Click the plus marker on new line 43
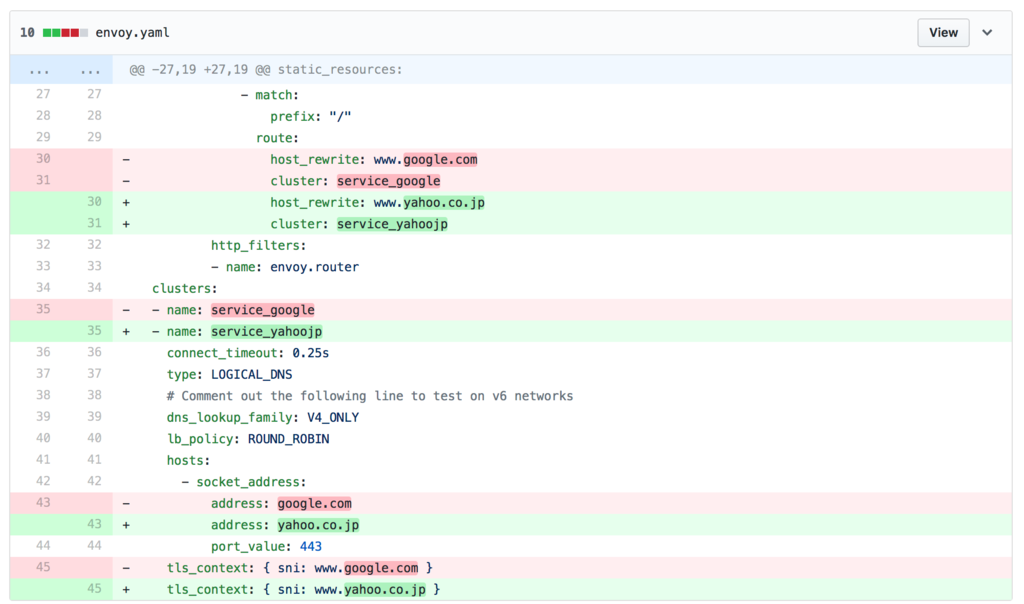This screenshot has width=1024, height=604. 126,525
